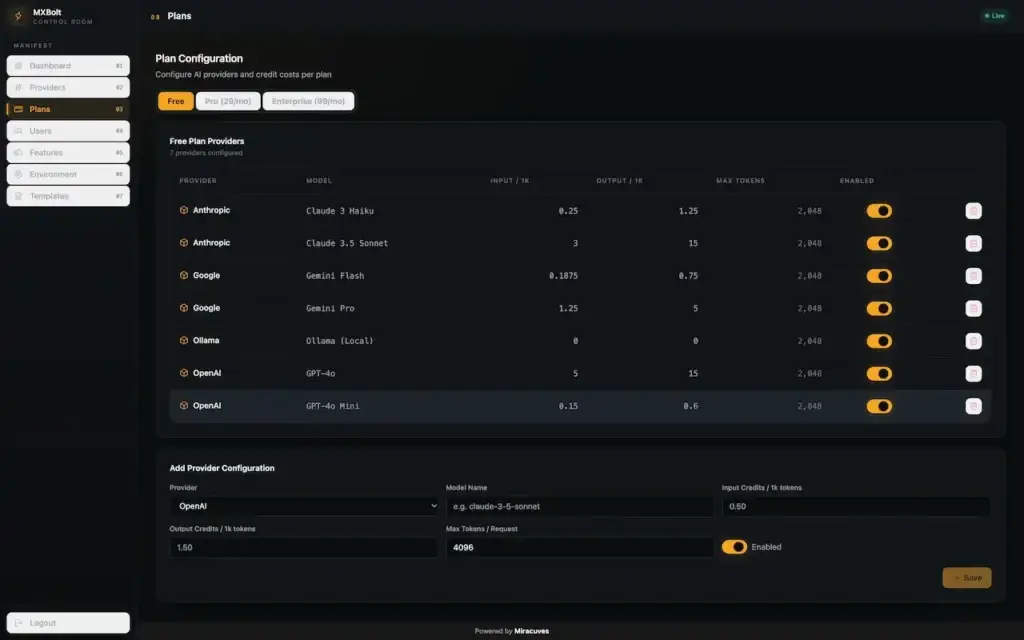
Task: Click the Plans card icon in sidebar
Action: tap(18, 109)
